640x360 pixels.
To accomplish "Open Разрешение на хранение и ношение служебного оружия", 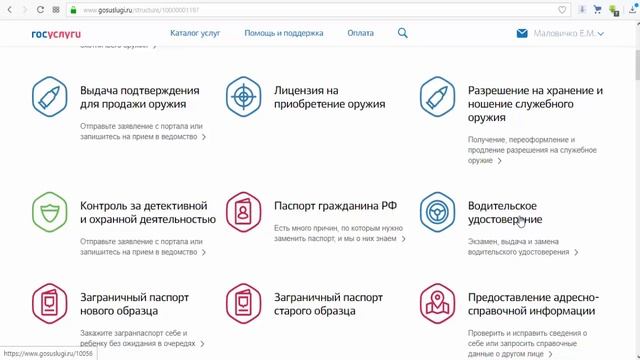I will click(x=535, y=104).
